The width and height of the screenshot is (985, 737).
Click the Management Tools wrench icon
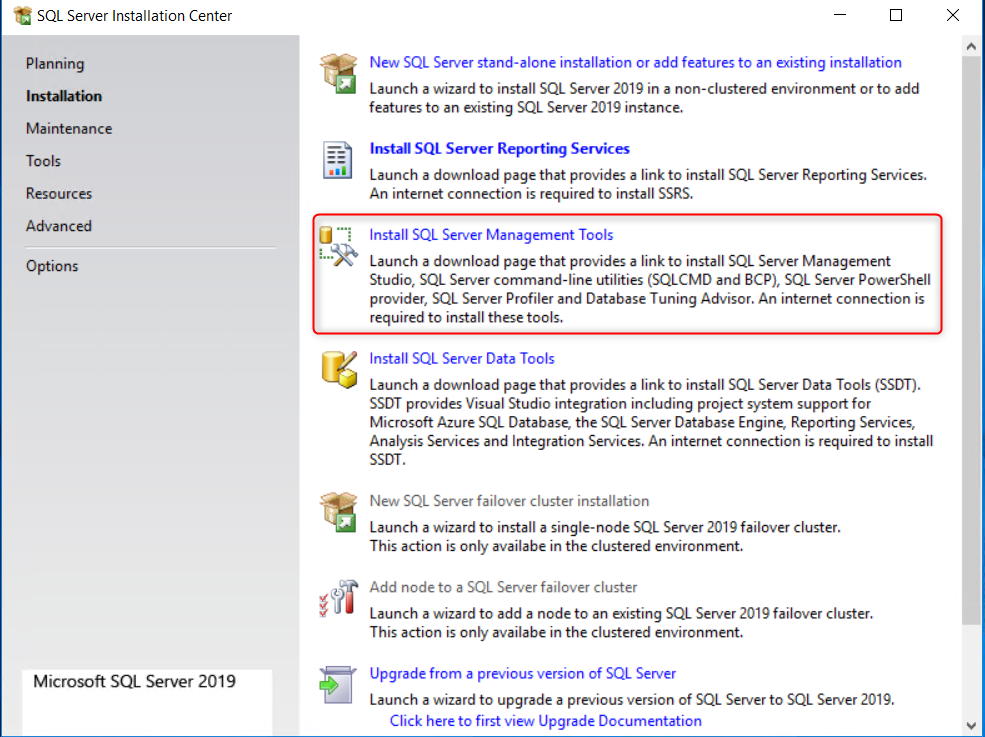point(339,246)
